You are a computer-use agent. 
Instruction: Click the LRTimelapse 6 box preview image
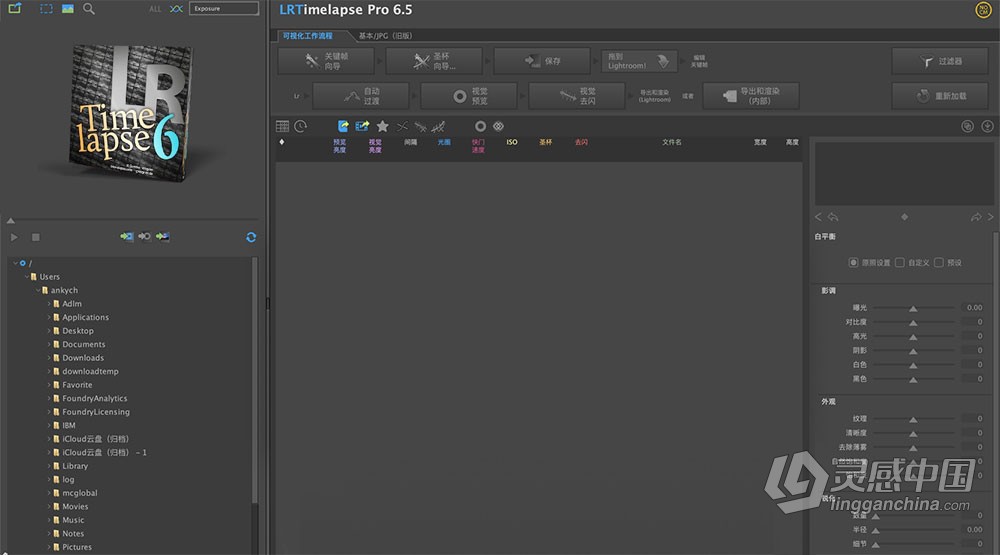tap(132, 112)
